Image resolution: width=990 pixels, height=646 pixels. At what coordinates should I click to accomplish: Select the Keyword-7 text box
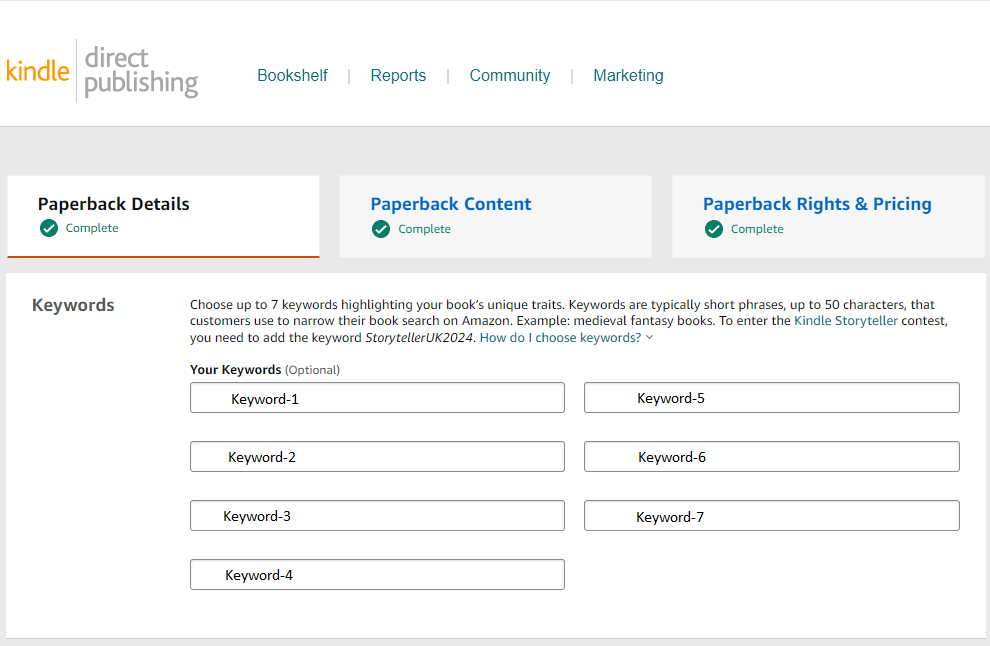(771, 515)
